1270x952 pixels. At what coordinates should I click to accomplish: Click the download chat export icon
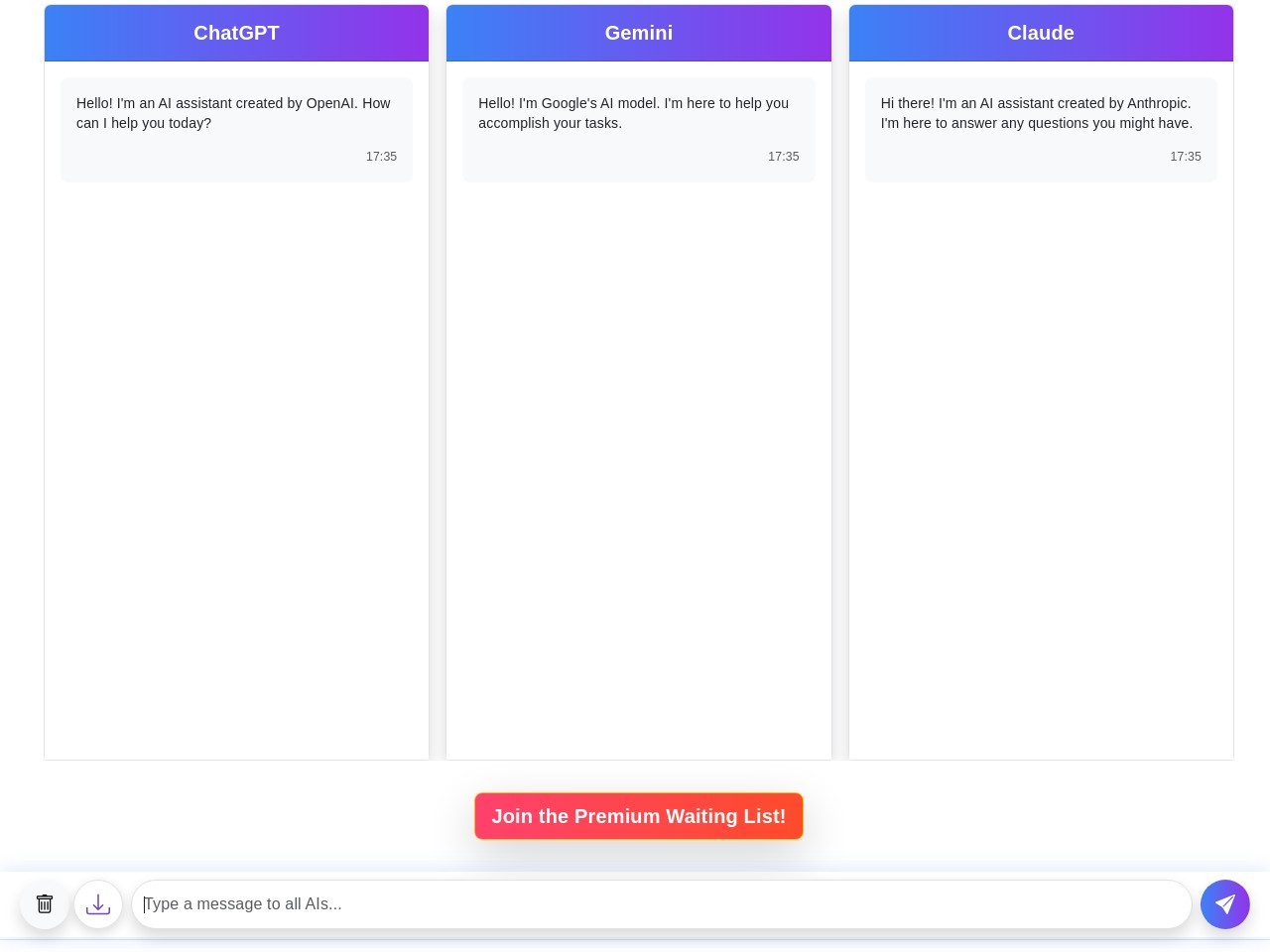98,904
